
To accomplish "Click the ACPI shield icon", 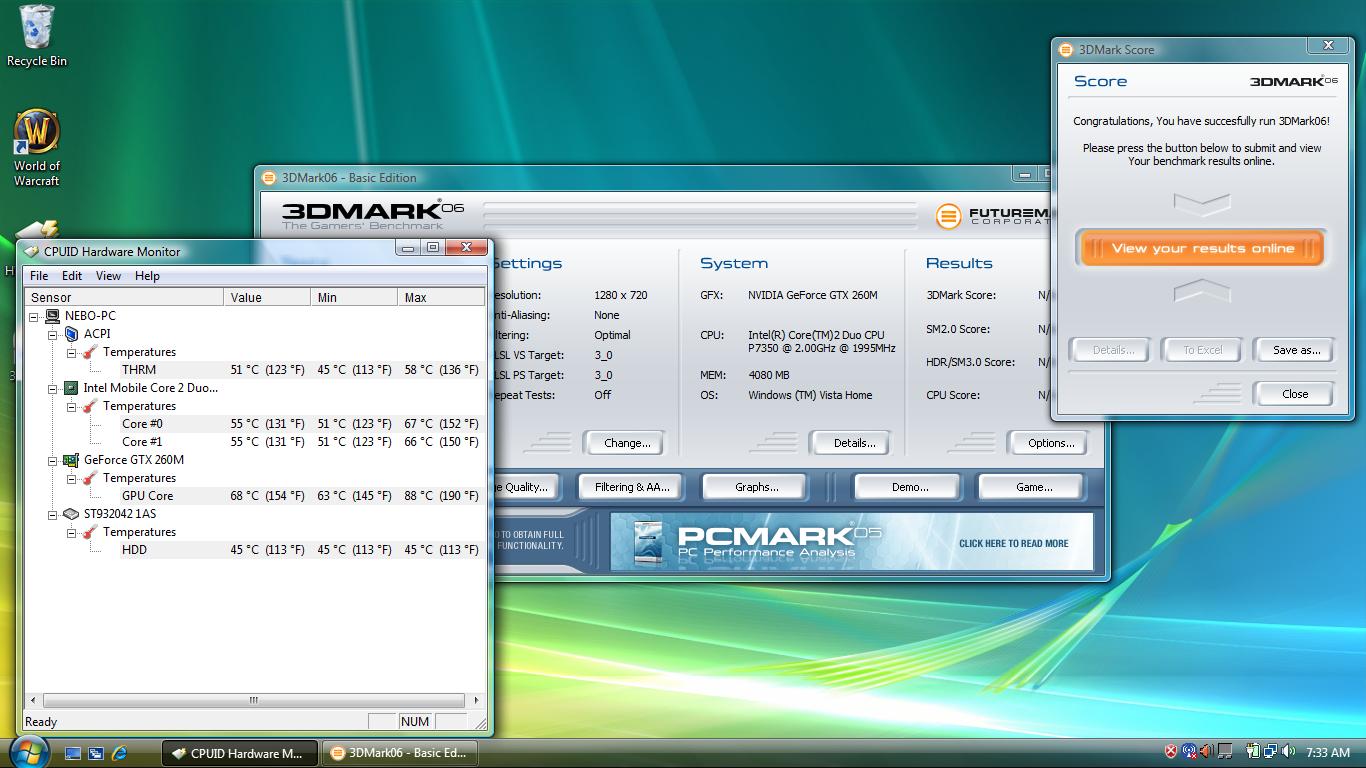I will click(71, 334).
